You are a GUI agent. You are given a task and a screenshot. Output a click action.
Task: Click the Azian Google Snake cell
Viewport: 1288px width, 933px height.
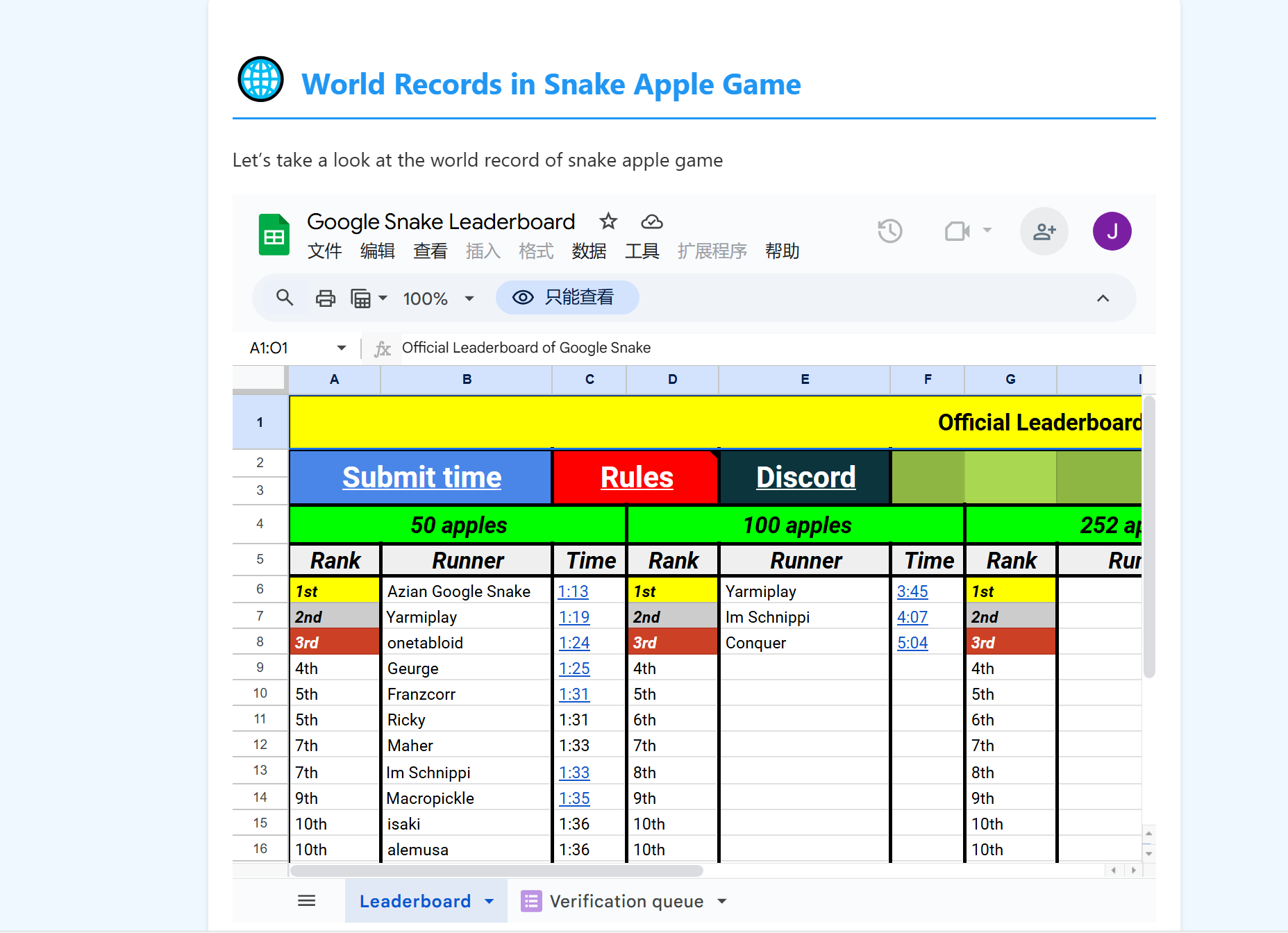467,591
